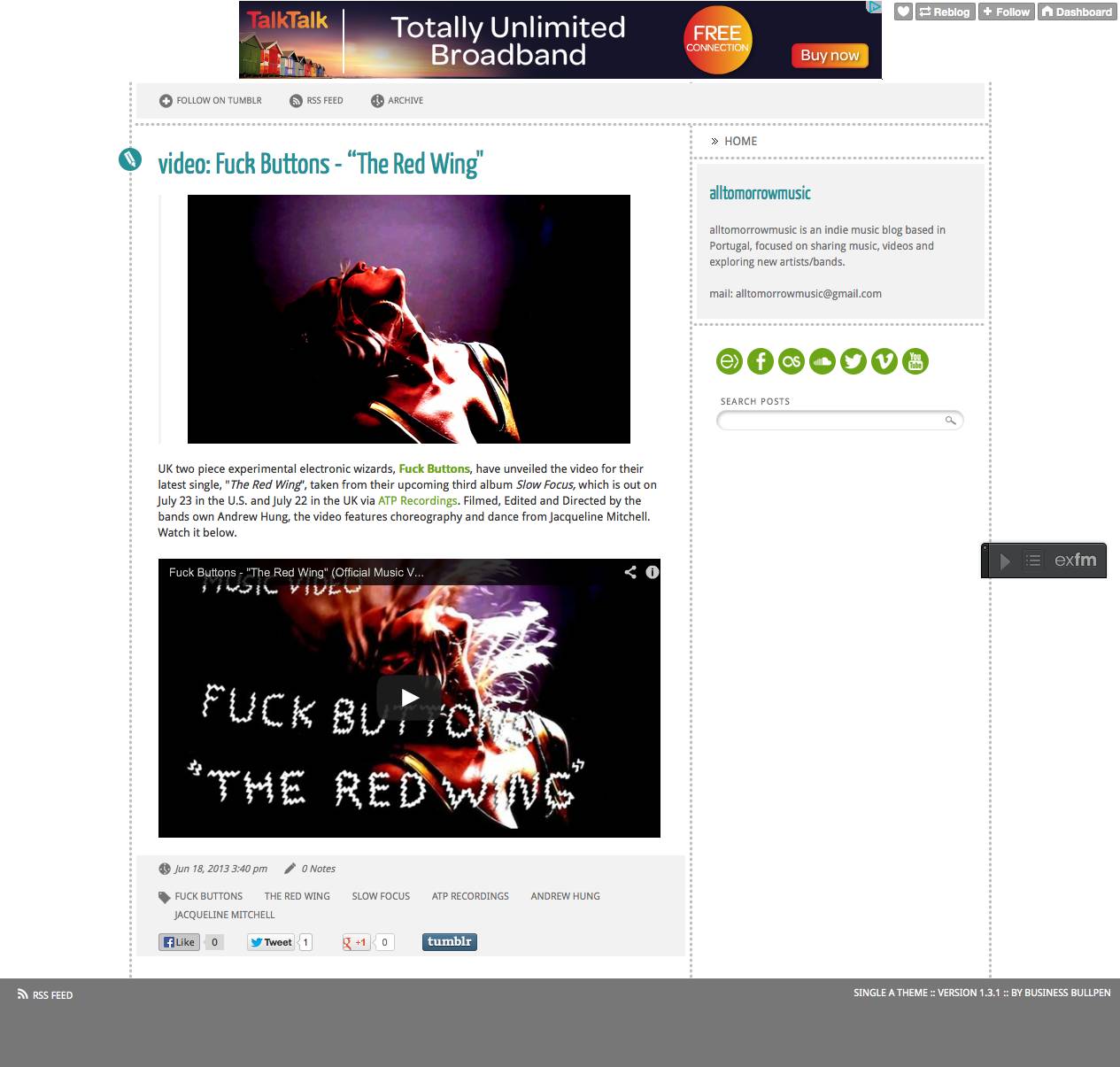Image resolution: width=1120 pixels, height=1067 pixels.
Task: Play the Red Wing YouTube video
Action: click(409, 698)
